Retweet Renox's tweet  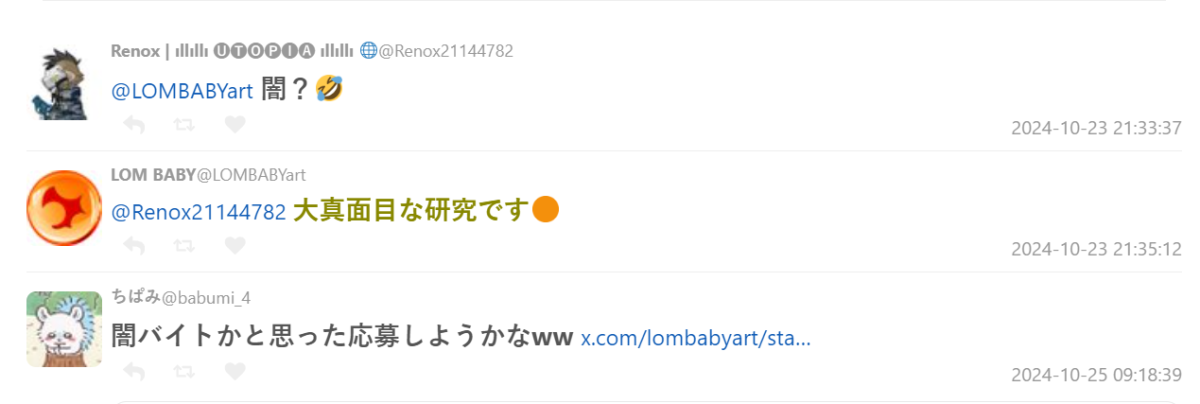point(184,124)
